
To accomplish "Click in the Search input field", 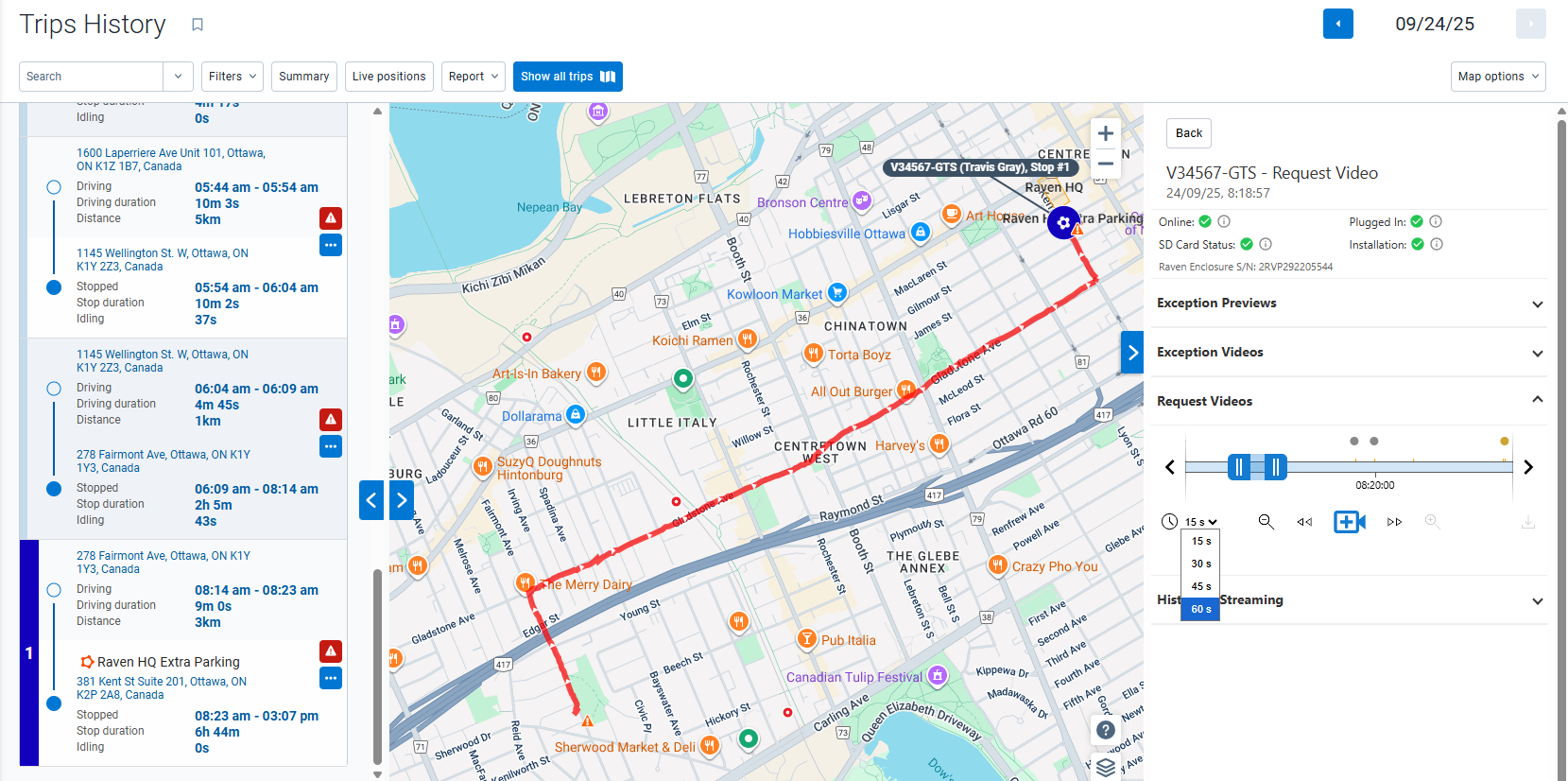I will click(92, 77).
